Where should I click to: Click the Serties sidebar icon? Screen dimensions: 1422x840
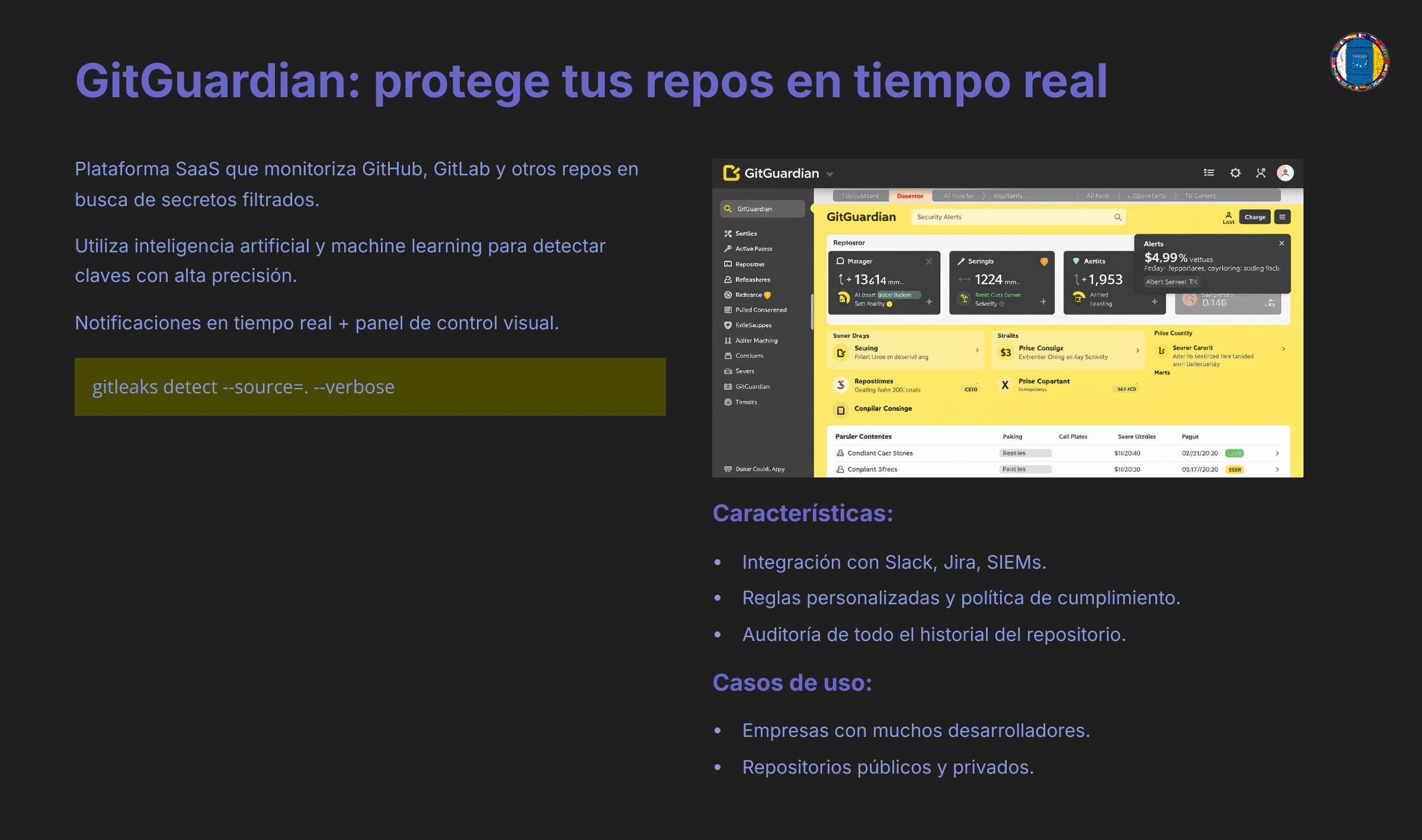(728, 233)
